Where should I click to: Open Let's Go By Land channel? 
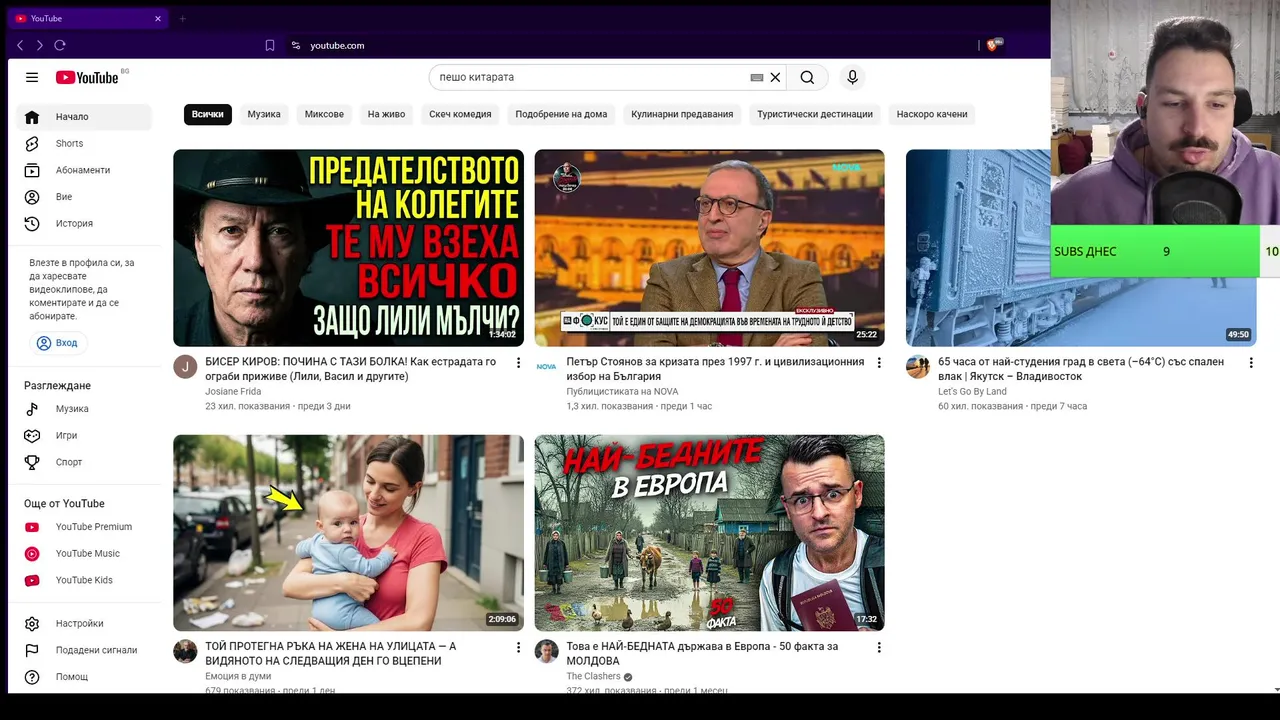pyautogui.click(x=972, y=392)
